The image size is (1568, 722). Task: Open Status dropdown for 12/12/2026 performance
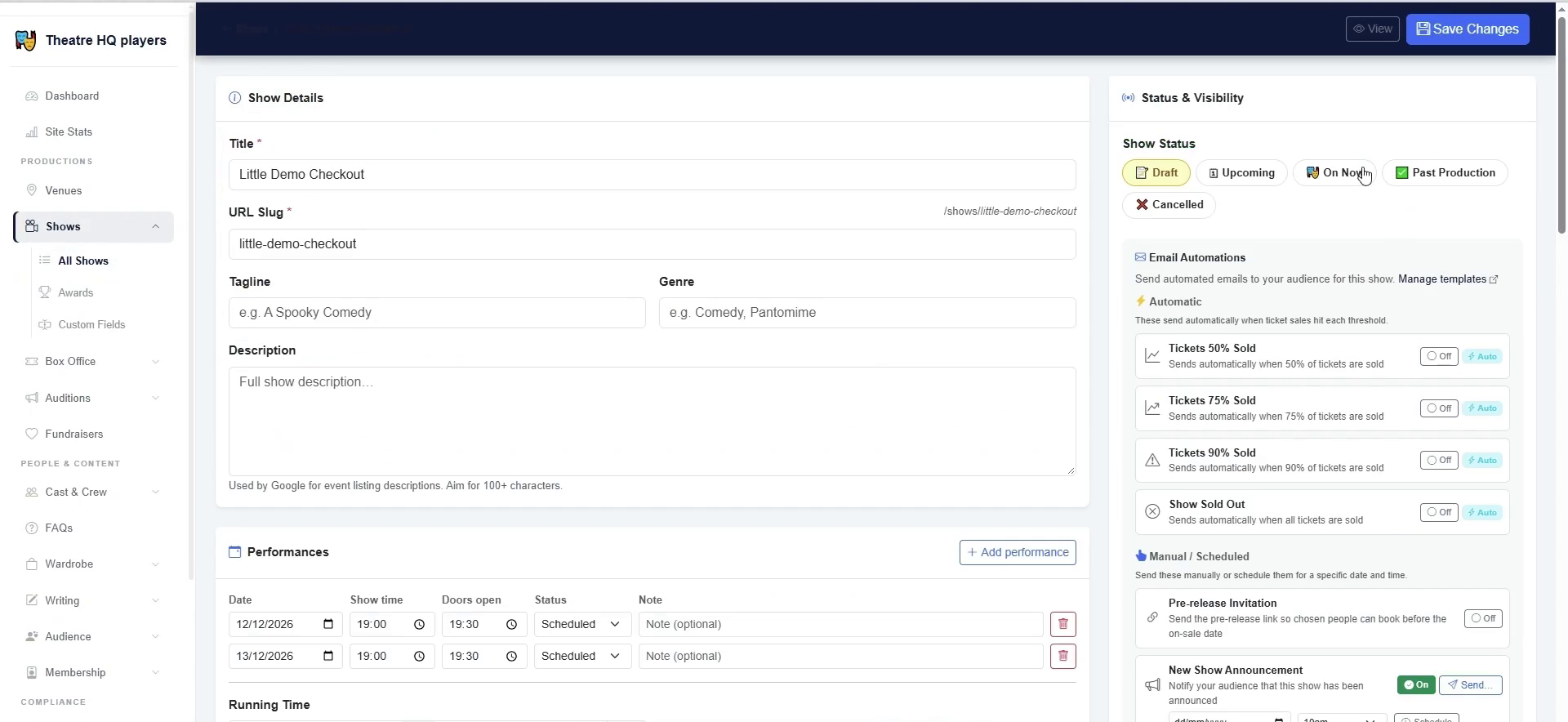coord(582,624)
